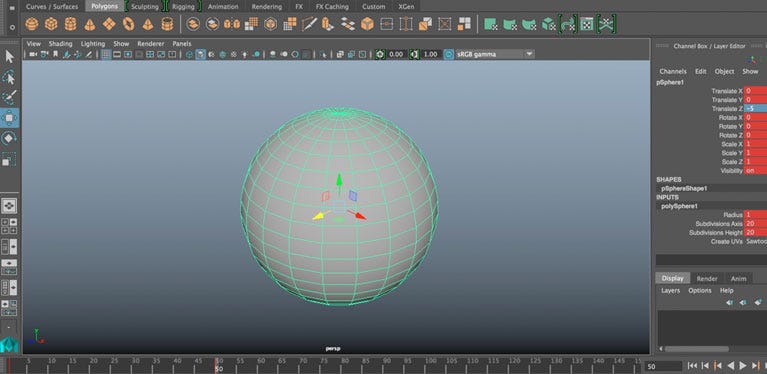Image resolution: width=767 pixels, height=374 pixels.
Task: Open the Renderer panel menu
Action: pyautogui.click(x=151, y=44)
